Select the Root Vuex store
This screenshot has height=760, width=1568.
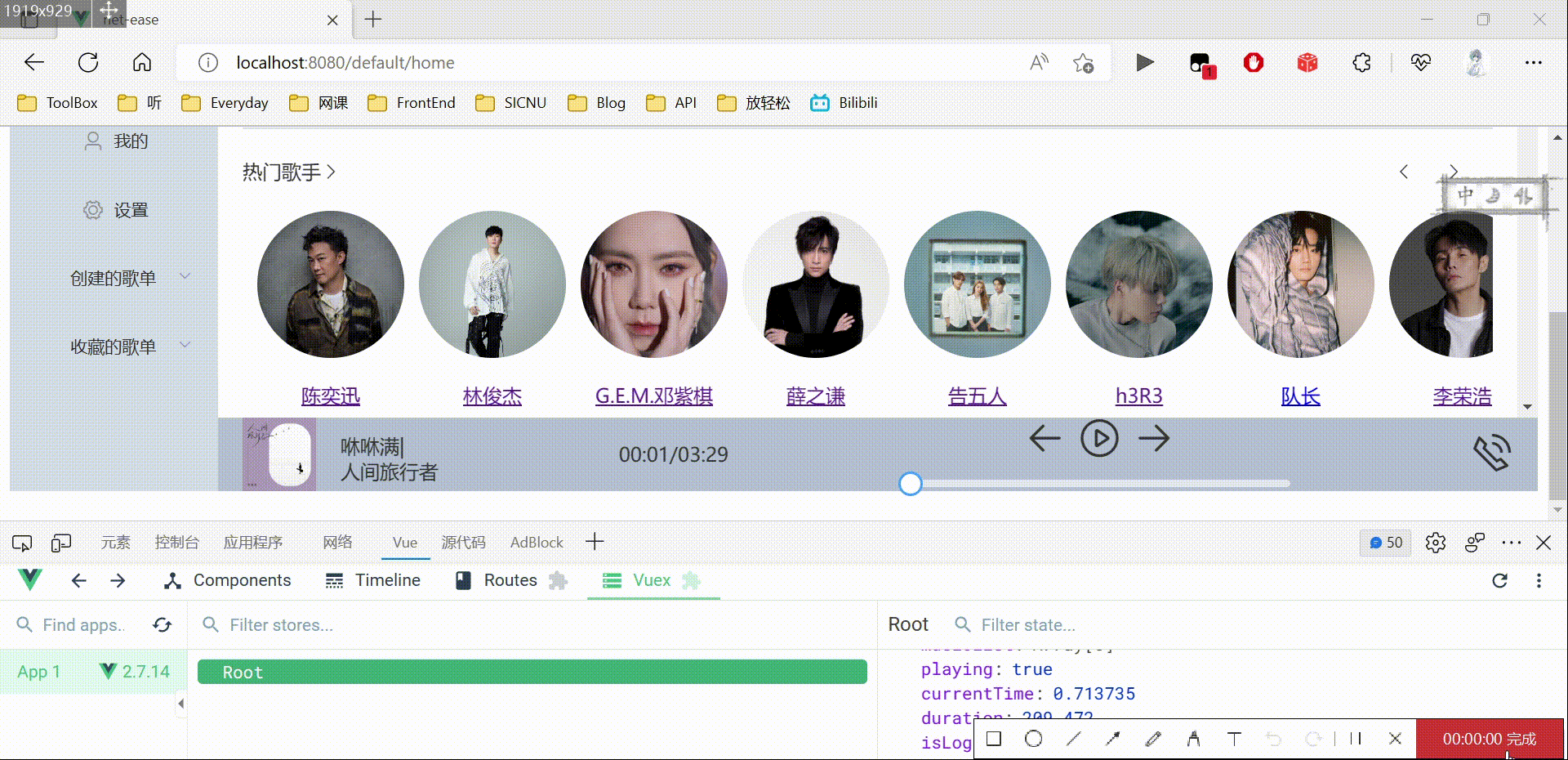coord(532,672)
